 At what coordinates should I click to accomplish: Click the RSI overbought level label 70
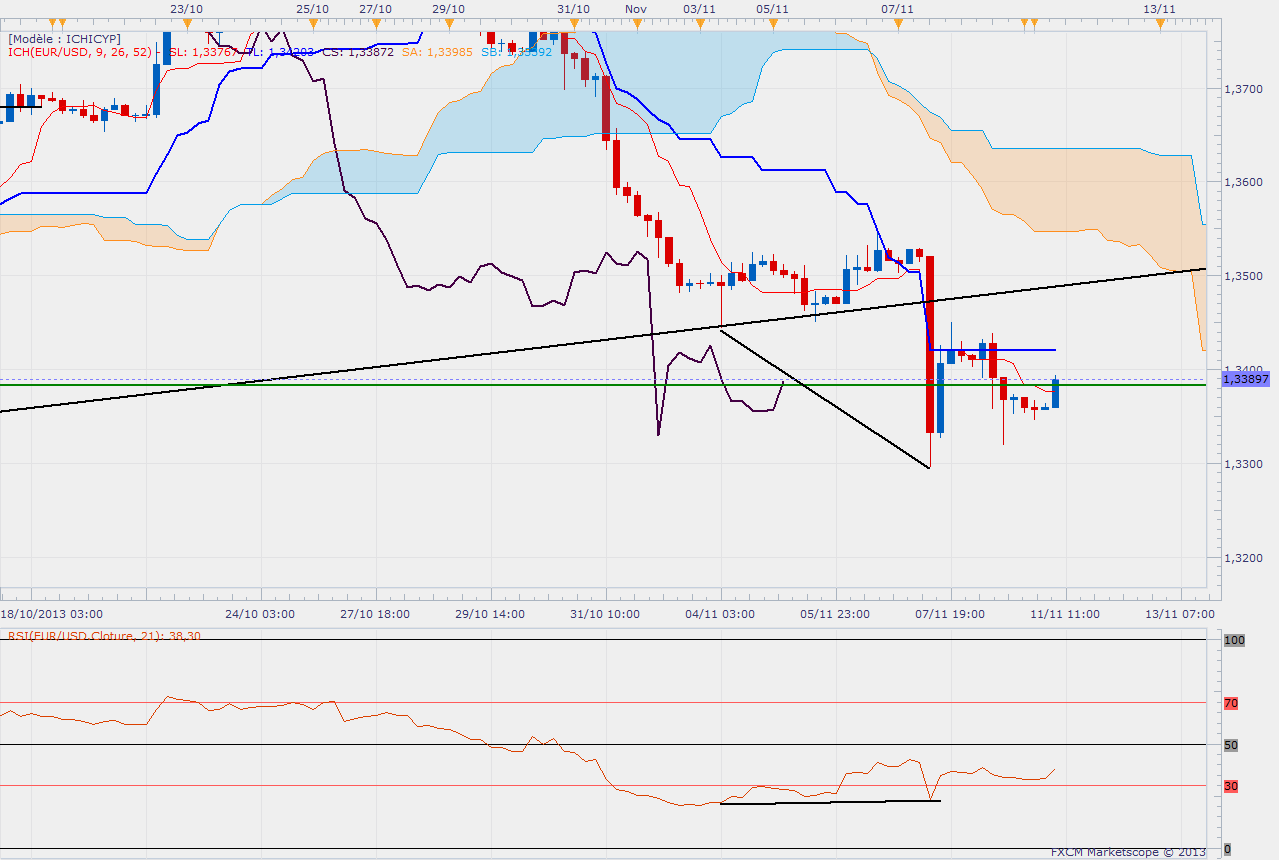tap(1231, 703)
